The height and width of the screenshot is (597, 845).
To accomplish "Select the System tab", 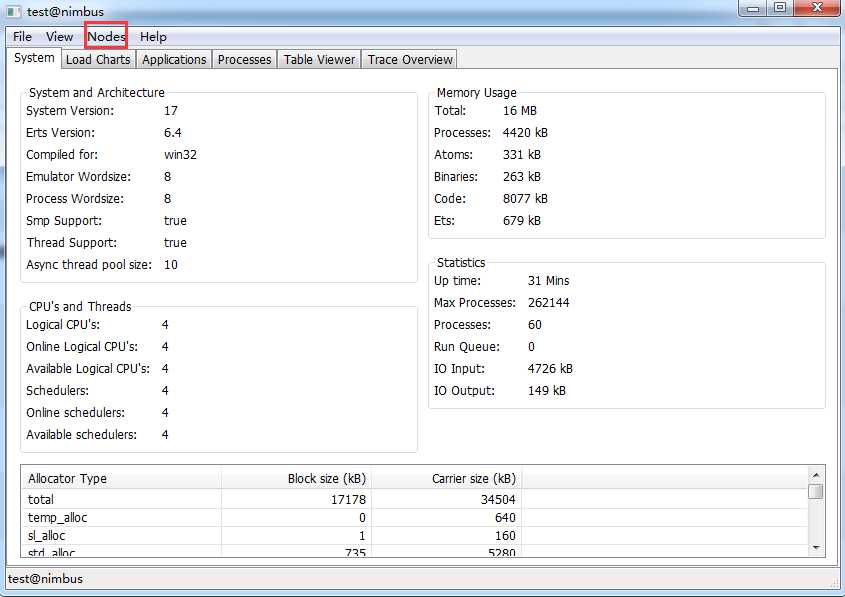I will (34, 58).
